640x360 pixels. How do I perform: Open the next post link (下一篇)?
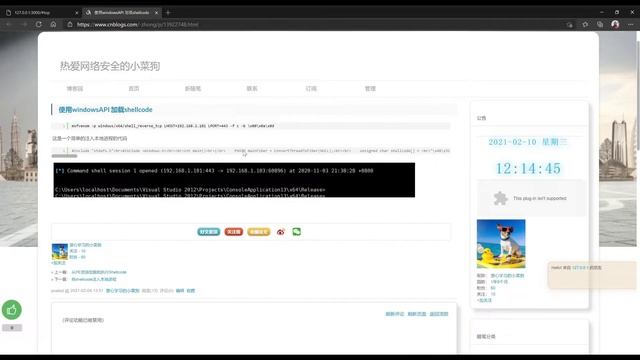coord(94,280)
